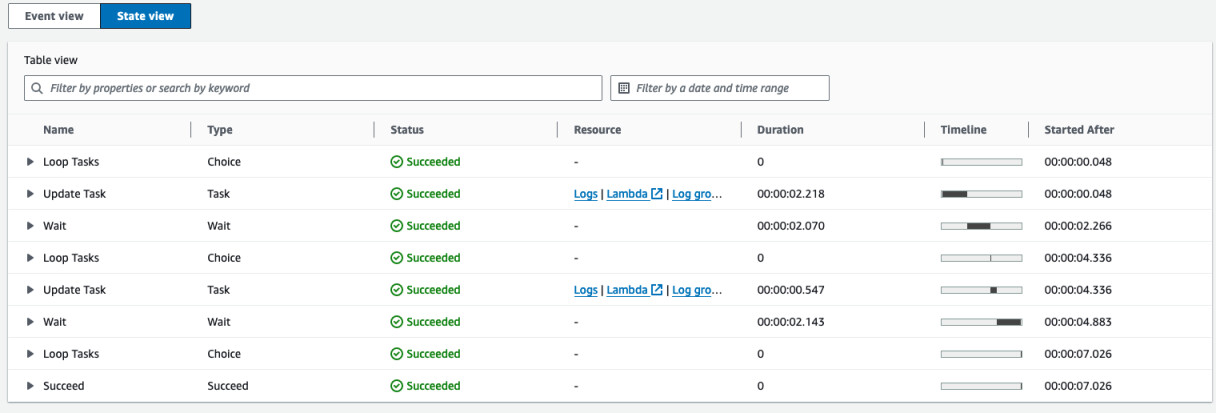The height and width of the screenshot is (413, 1216).
Task: Sort by the Duration column header
Action: pyautogui.click(x=780, y=130)
